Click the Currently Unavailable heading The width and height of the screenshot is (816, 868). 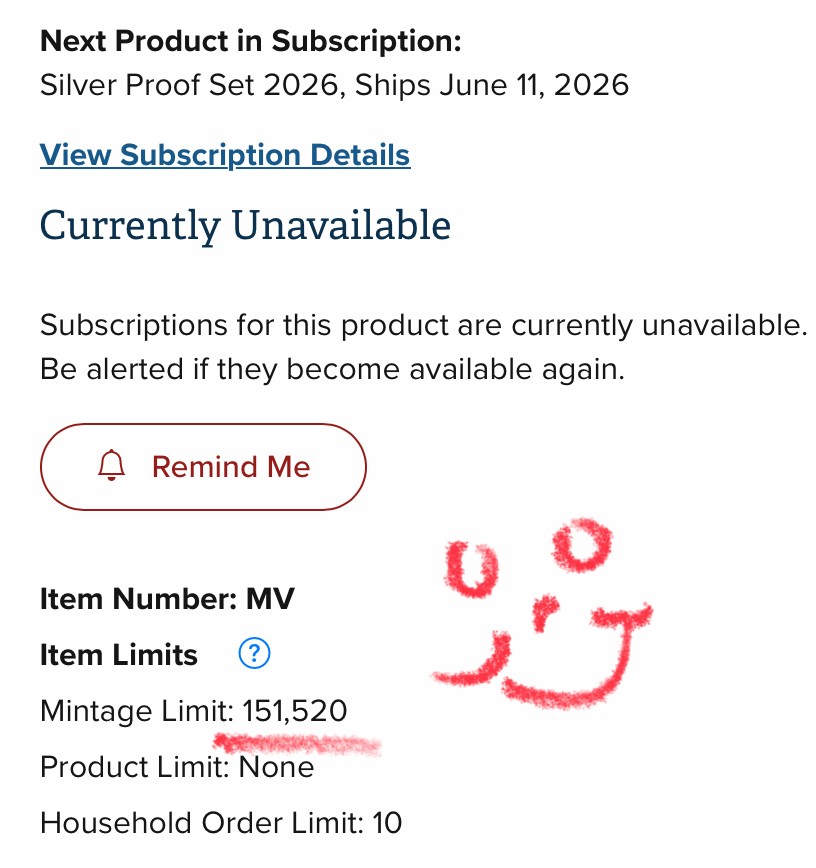click(245, 225)
